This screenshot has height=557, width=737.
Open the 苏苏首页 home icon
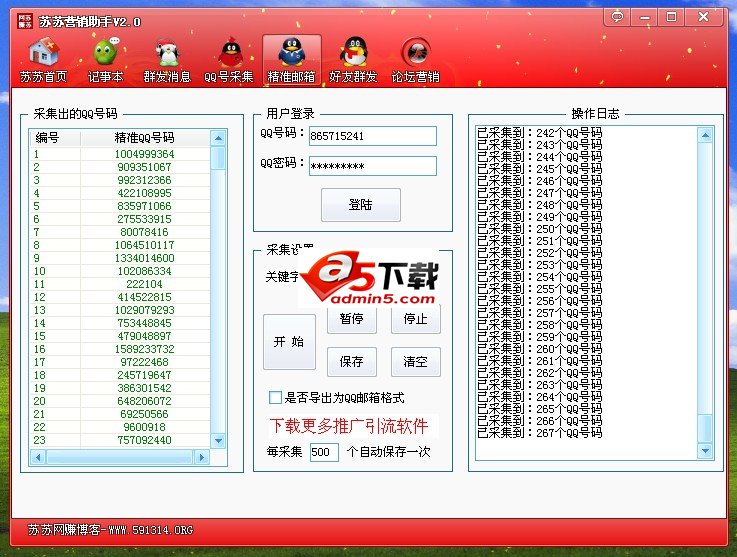[43, 61]
